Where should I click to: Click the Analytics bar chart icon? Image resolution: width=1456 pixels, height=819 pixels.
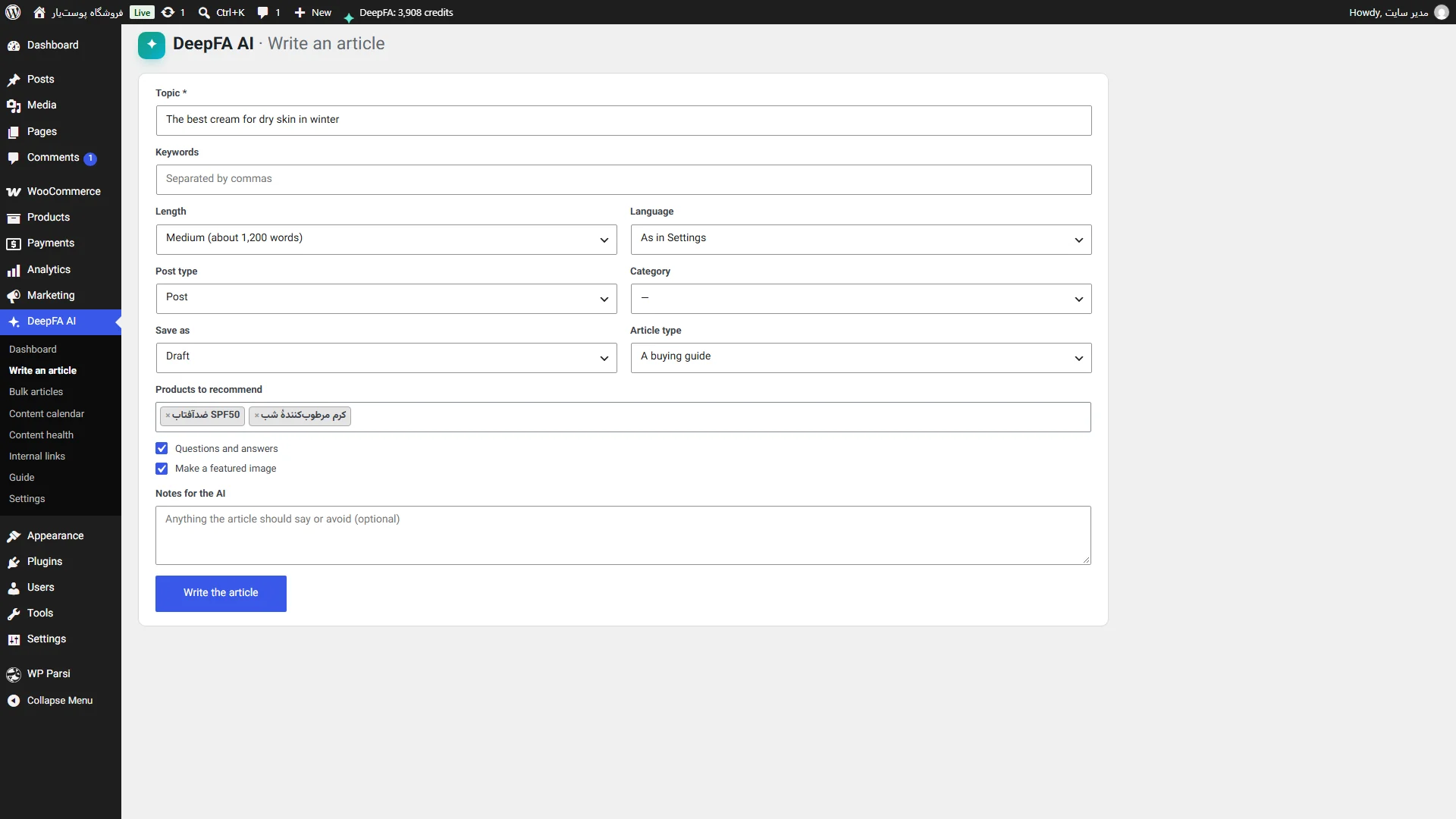pos(14,270)
